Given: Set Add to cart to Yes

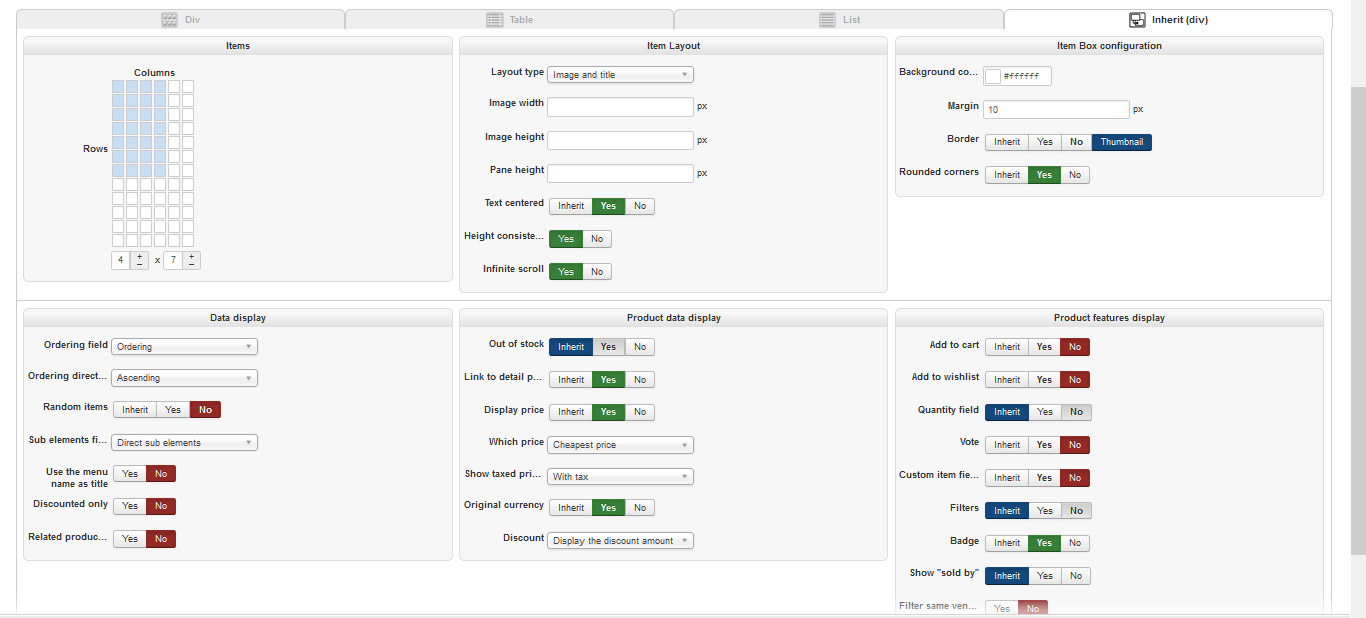Looking at the screenshot, I should 1044,347.
